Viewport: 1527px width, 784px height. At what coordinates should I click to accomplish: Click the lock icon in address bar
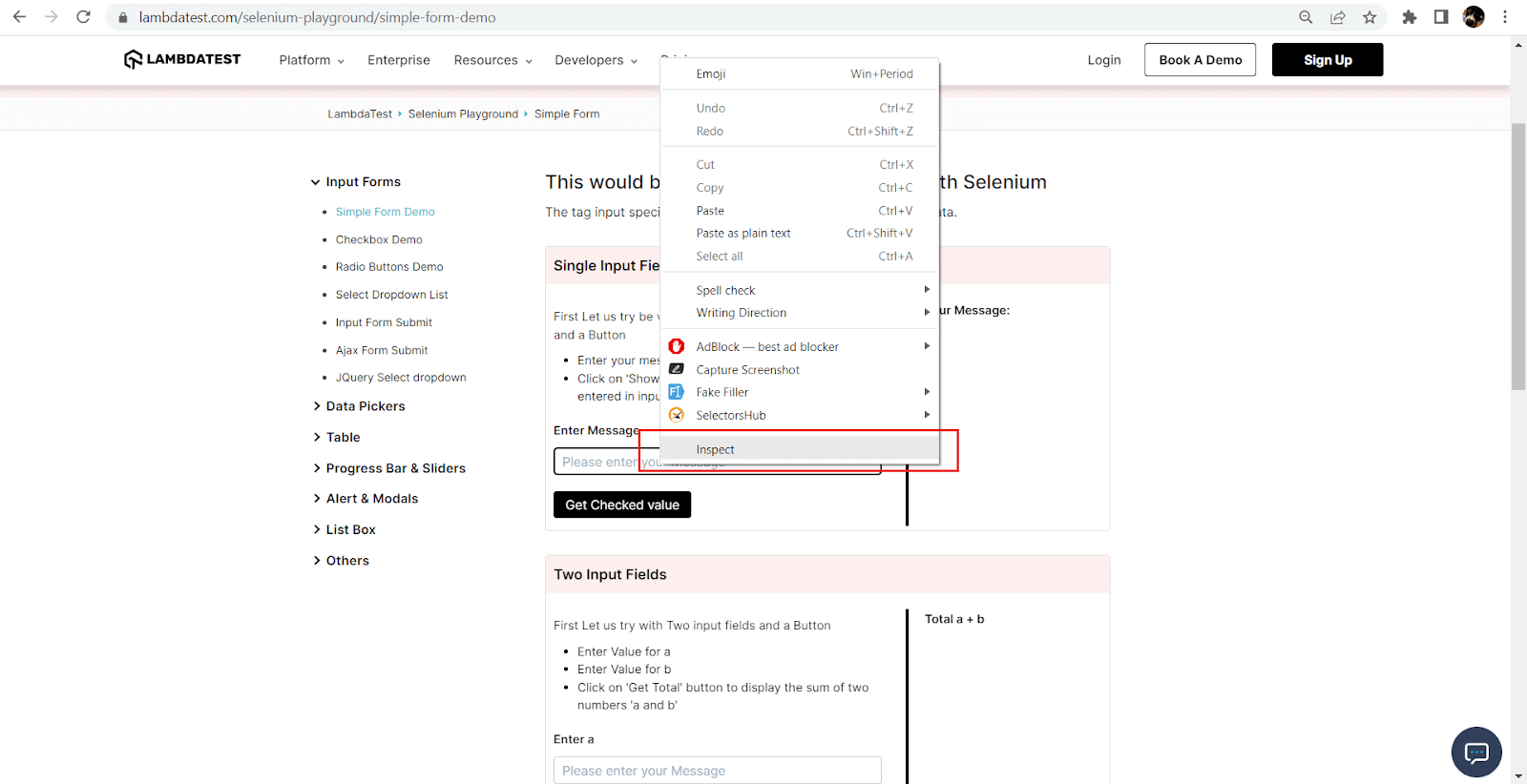click(x=123, y=18)
